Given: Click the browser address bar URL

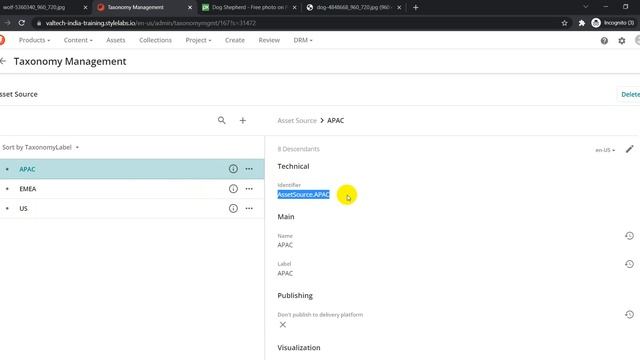Looking at the screenshot, I should pos(151,23).
